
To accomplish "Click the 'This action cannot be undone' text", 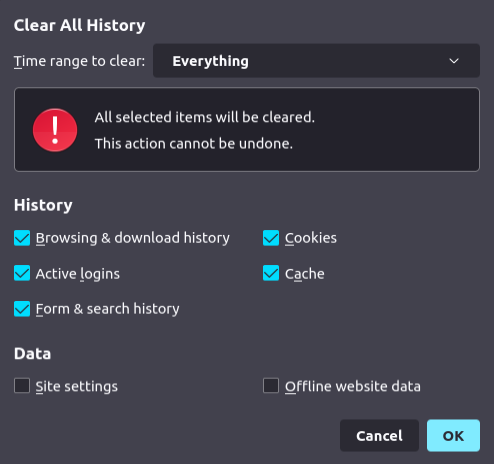I will [x=194, y=144].
